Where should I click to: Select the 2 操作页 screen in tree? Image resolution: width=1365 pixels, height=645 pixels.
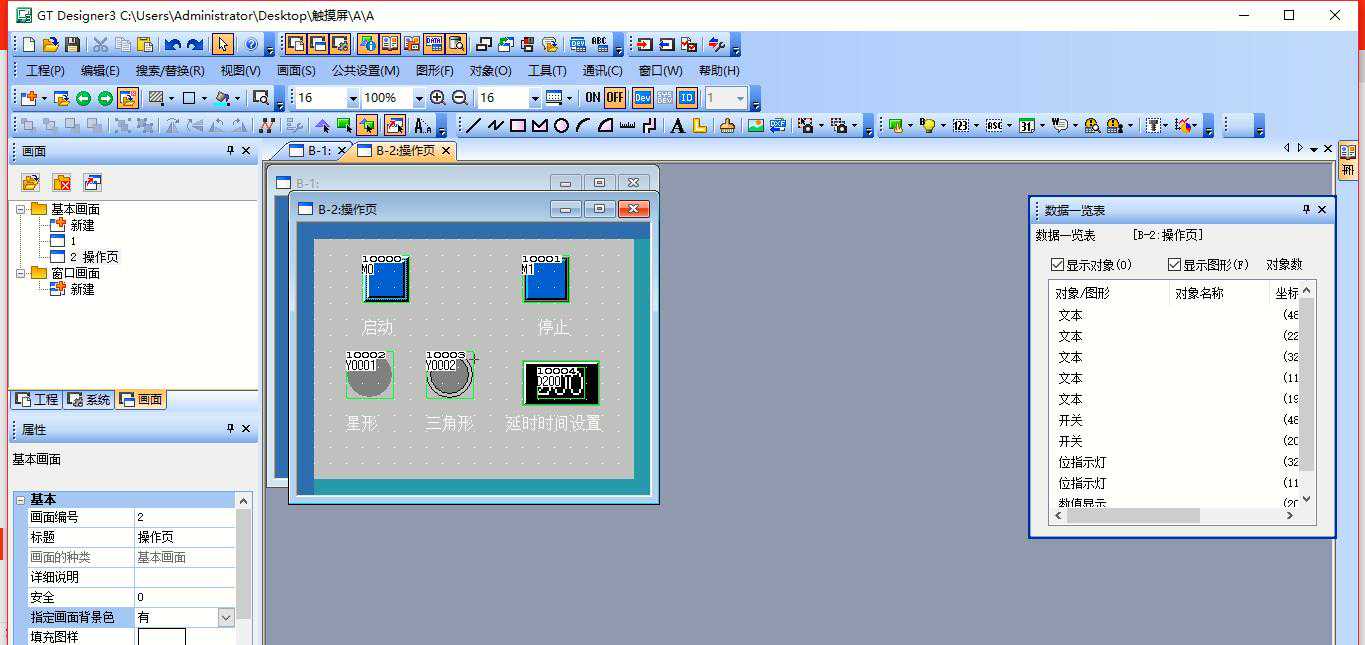[x=93, y=257]
